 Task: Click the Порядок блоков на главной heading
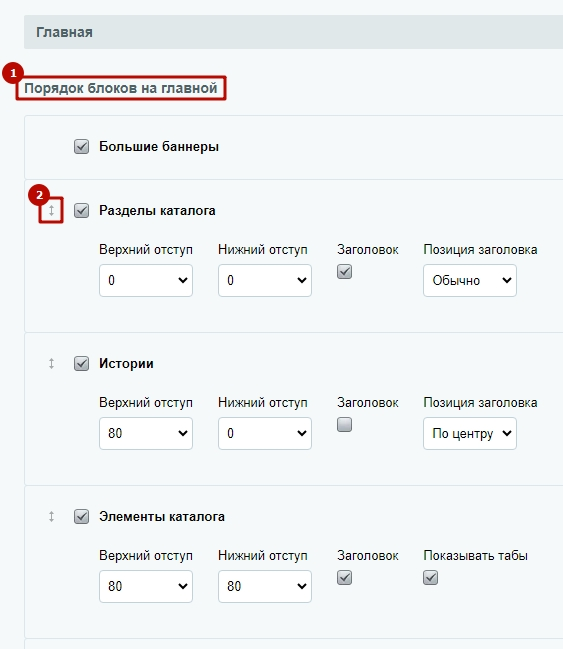120,88
